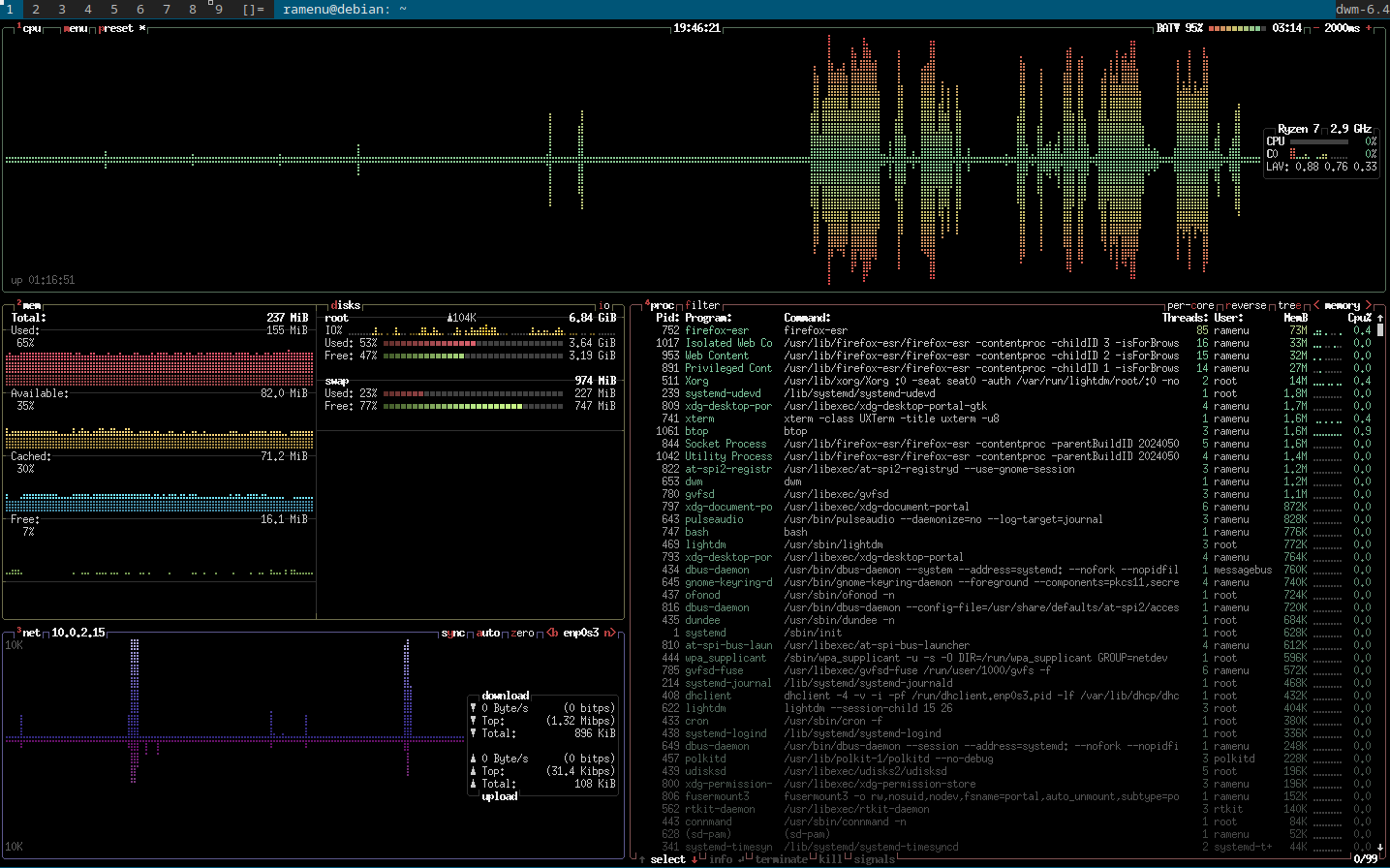
Task: Enable tree view for processes
Action: (1289, 305)
